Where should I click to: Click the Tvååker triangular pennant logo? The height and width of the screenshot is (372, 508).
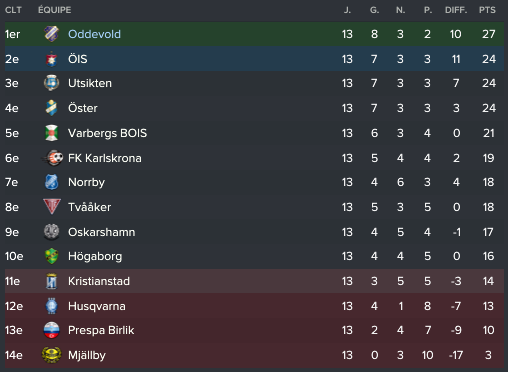[52, 207]
